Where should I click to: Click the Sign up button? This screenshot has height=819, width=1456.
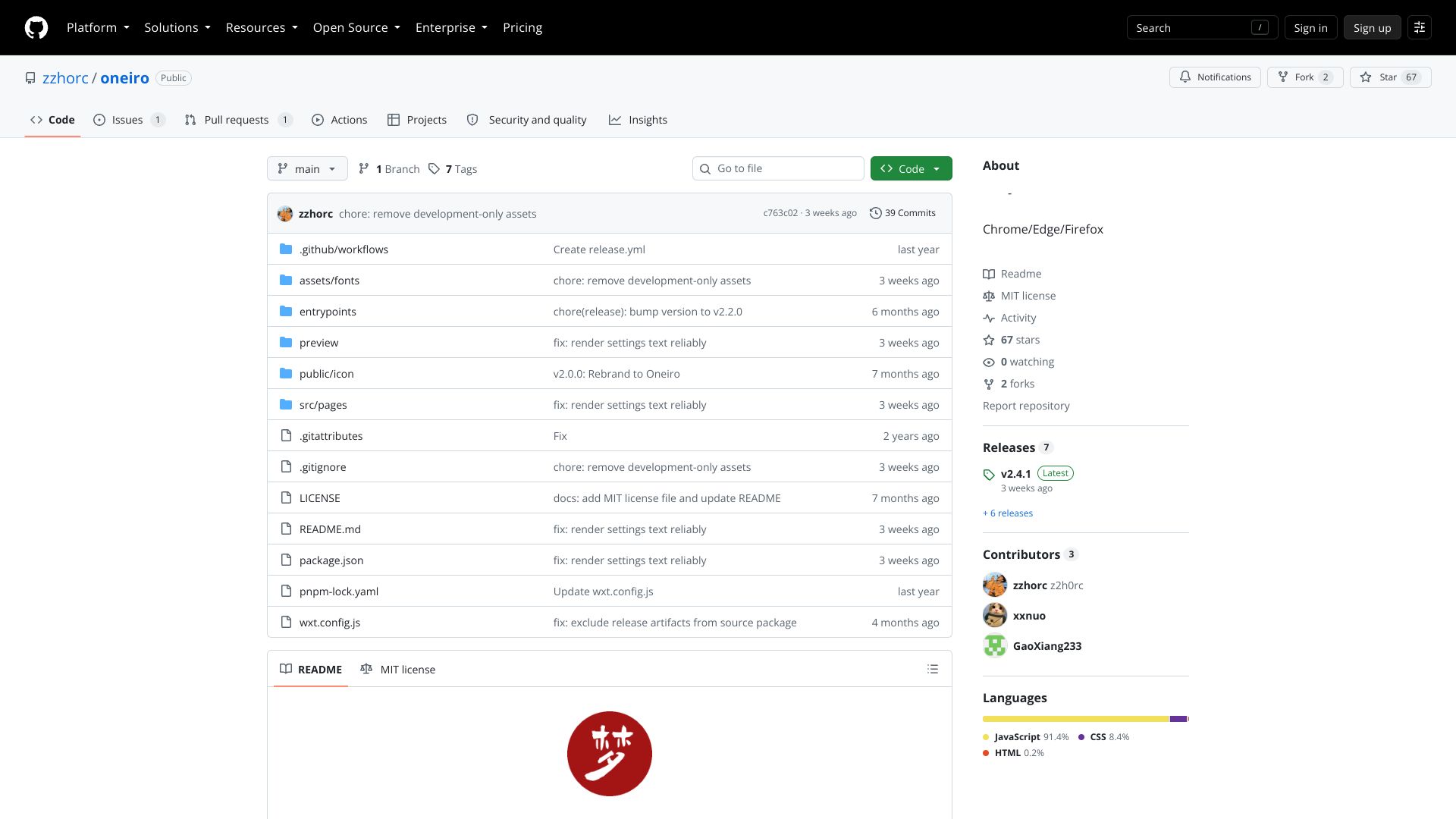tap(1372, 27)
